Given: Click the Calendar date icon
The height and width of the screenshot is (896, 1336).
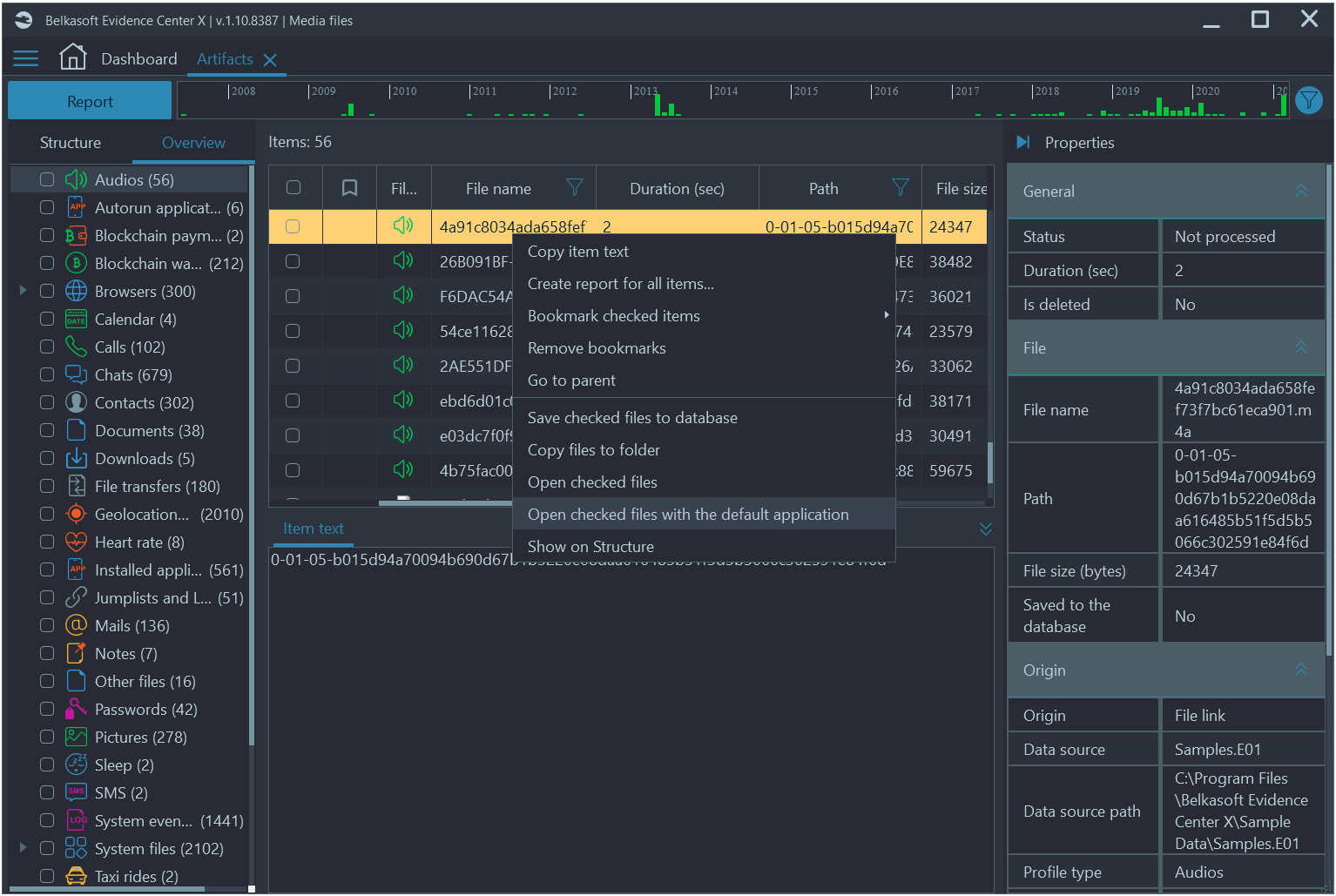Looking at the screenshot, I should (77, 319).
